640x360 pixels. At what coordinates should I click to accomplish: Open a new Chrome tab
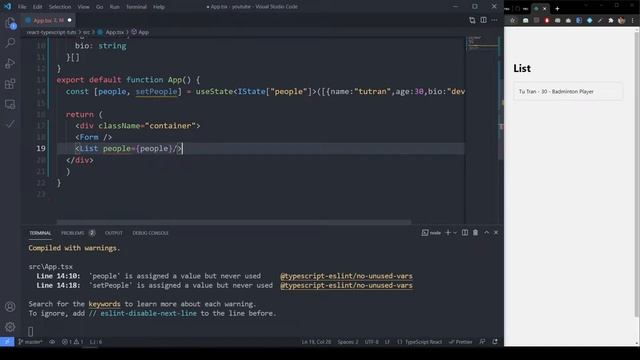[x=557, y=9]
